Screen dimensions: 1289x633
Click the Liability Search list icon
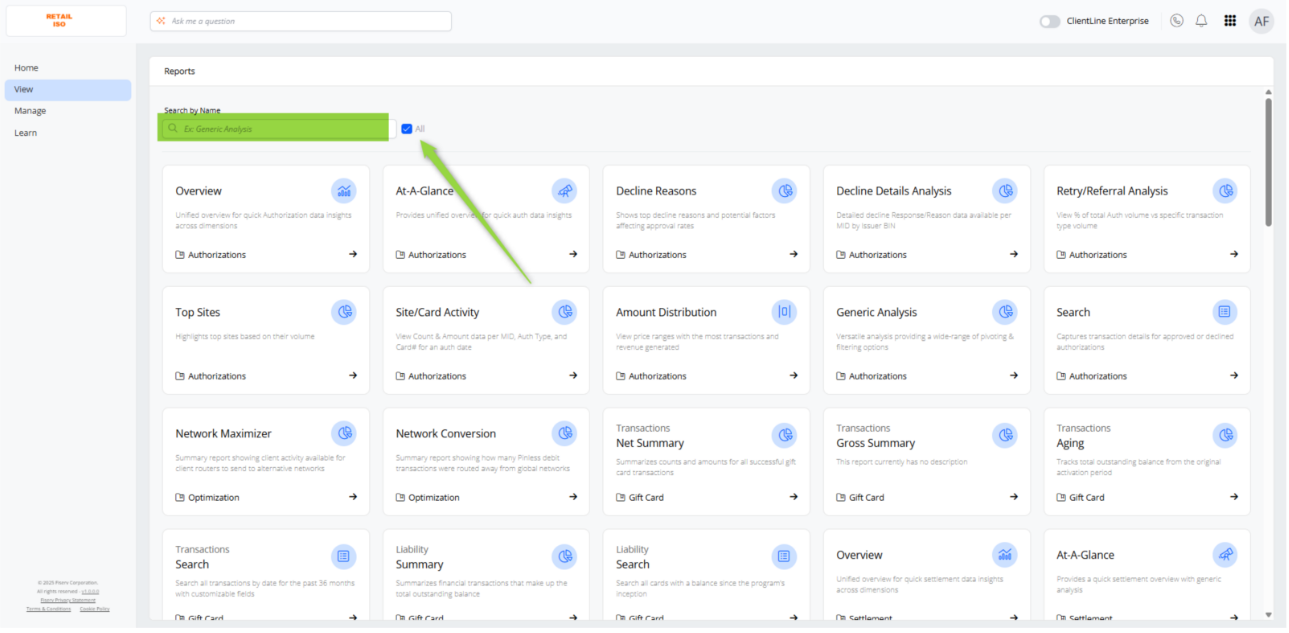point(784,556)
